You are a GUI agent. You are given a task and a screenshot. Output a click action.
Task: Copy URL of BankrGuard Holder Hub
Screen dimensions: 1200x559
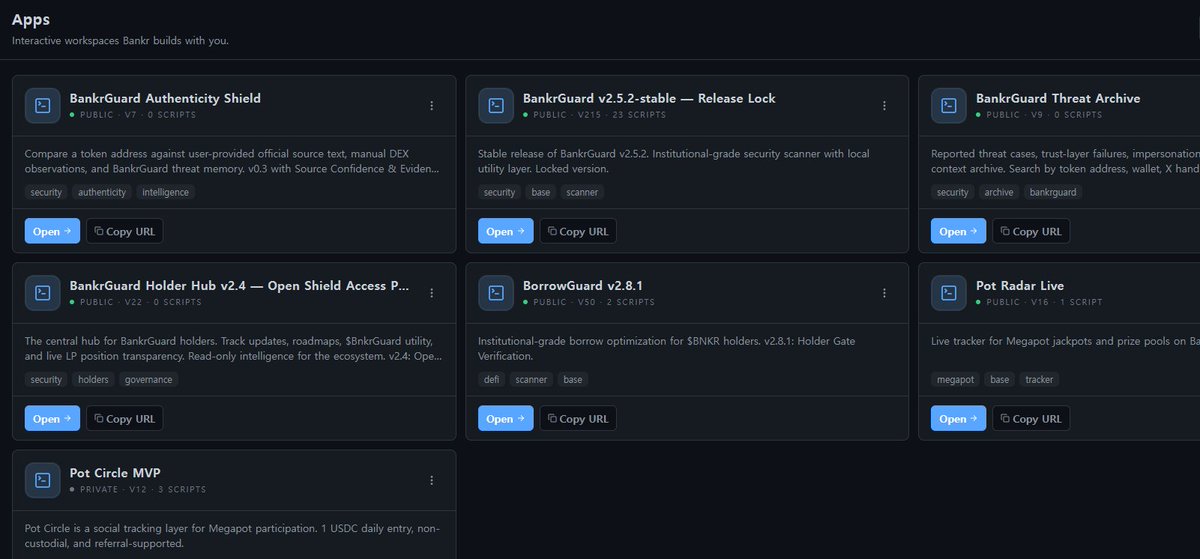(125, 418)
